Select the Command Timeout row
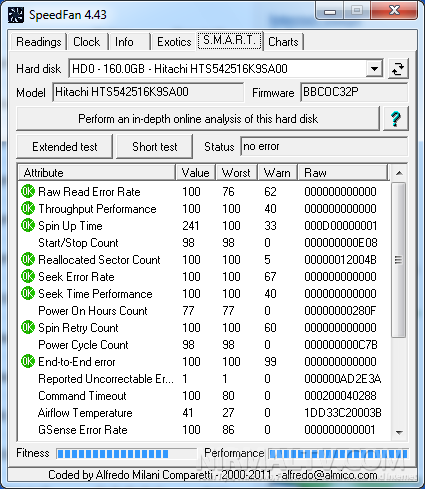The width and height of the screenshot is (425, 489). pyautogui.click(x=203, y=396)
